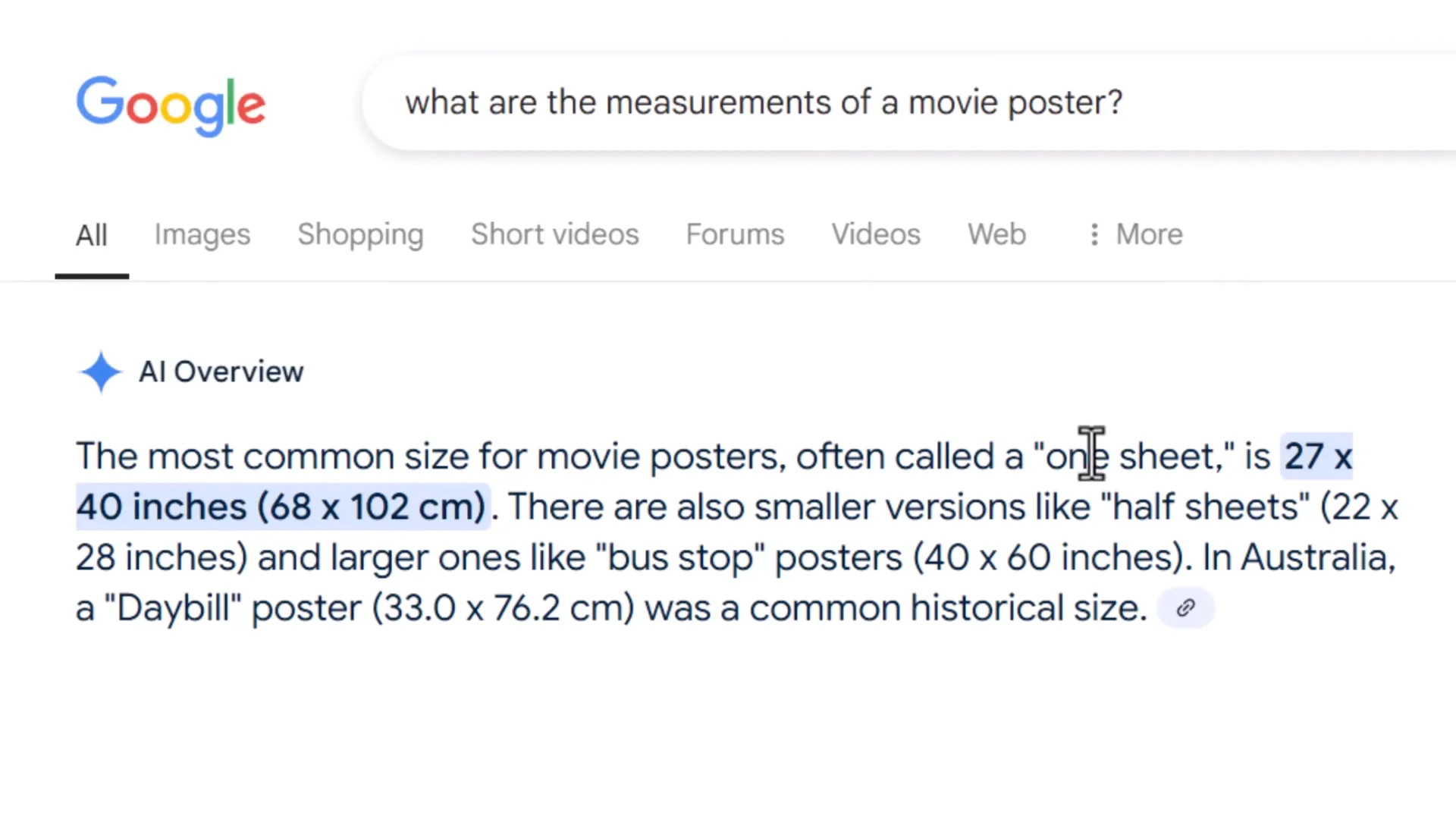Click the AI Overview heading
Image resolution: width=1456 pixels, height=819 pixels.
point(221,372)
